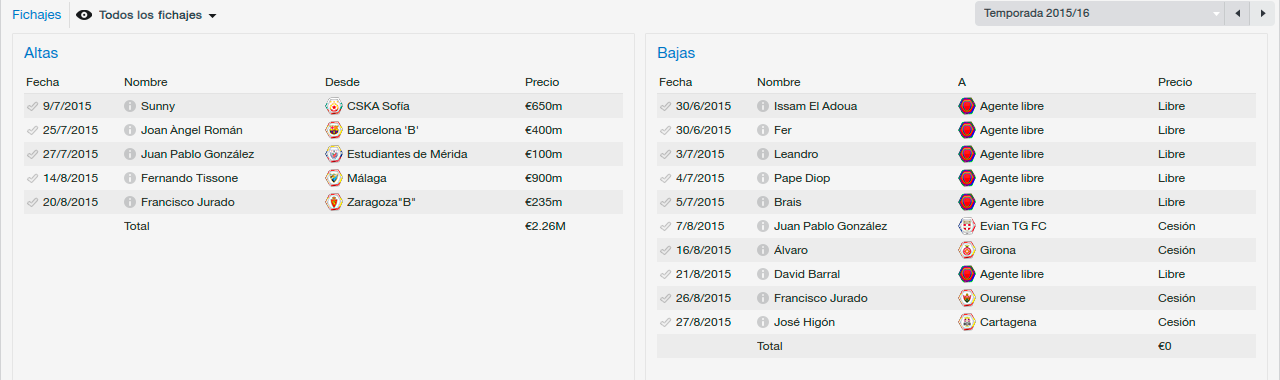The height and width of the screenshot is (380, 1280).
Task: Click the info icon next to Fernando Tissone
Action: [x=130, y=178]
